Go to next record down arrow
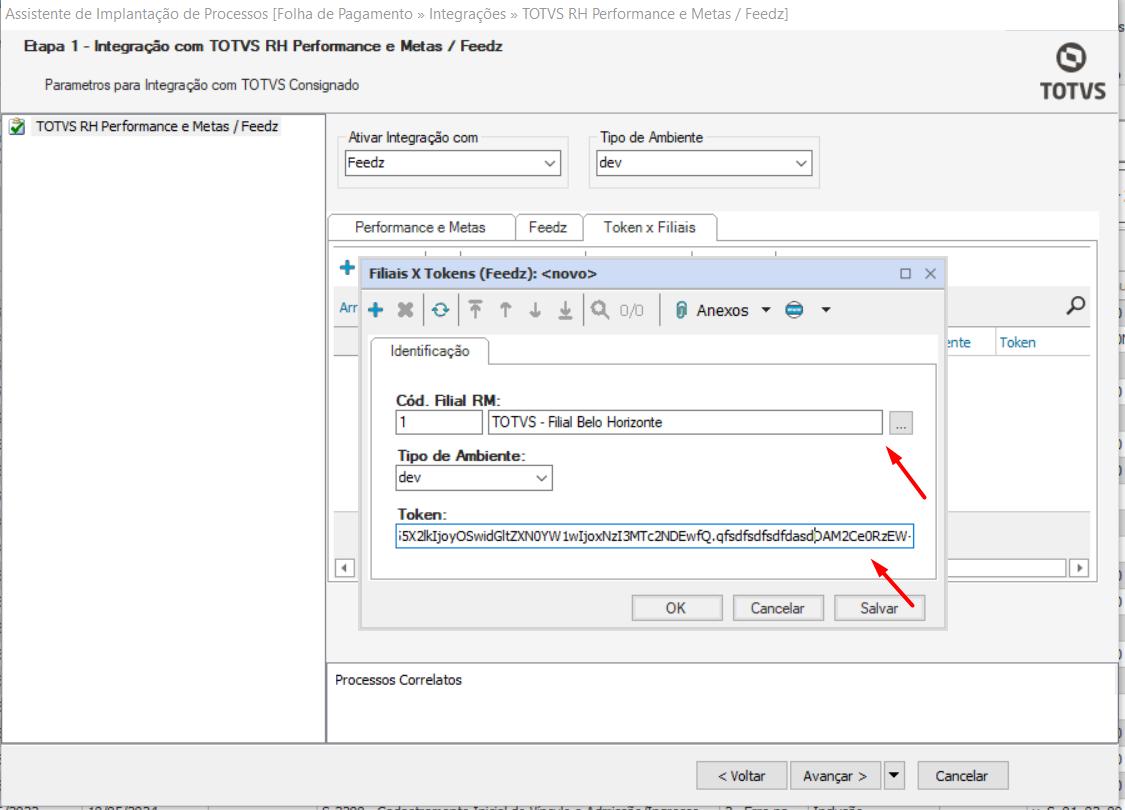This screenshot has height=810, width=1125. coord(535,310)
